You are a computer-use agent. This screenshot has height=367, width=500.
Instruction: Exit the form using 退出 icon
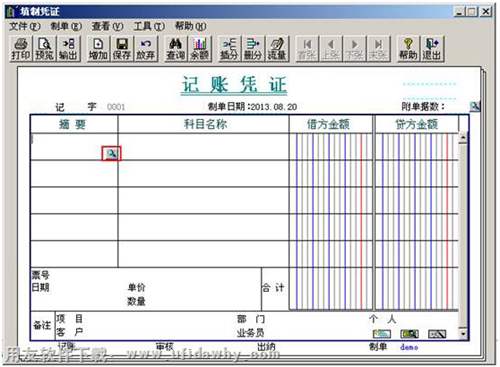[x=432, y=49]
